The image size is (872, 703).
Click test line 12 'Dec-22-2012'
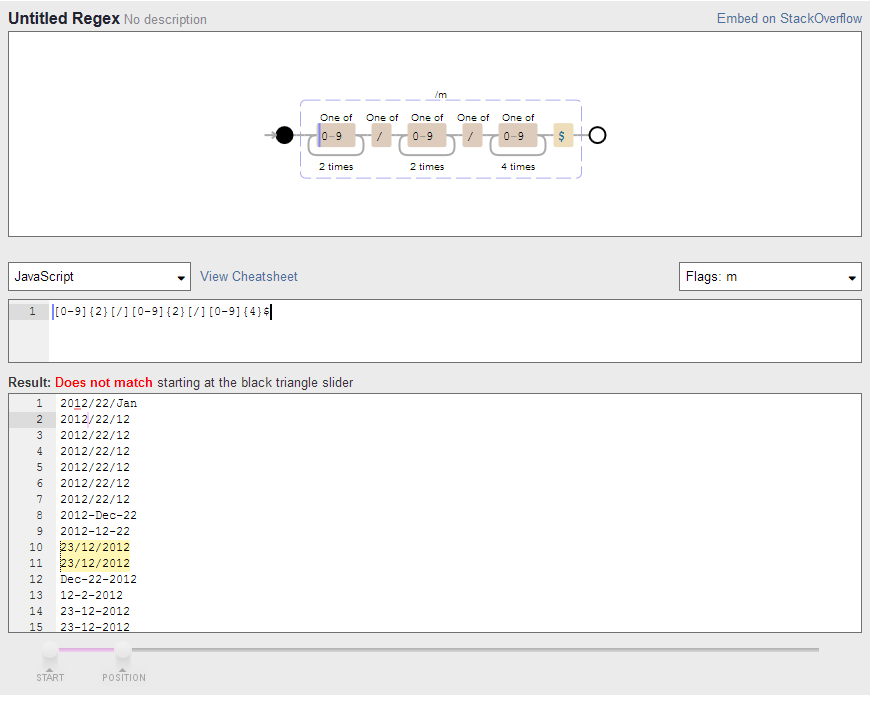click(x=98, y=580)
